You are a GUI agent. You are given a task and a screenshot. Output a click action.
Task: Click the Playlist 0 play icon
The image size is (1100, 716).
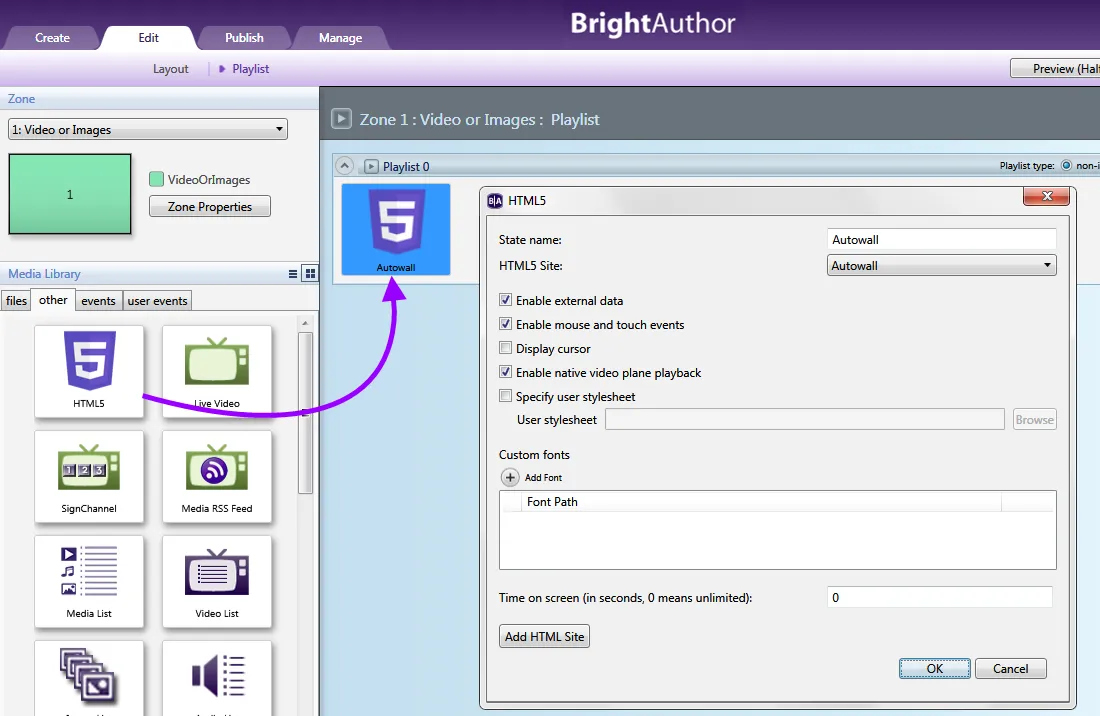tap(371, 167)
